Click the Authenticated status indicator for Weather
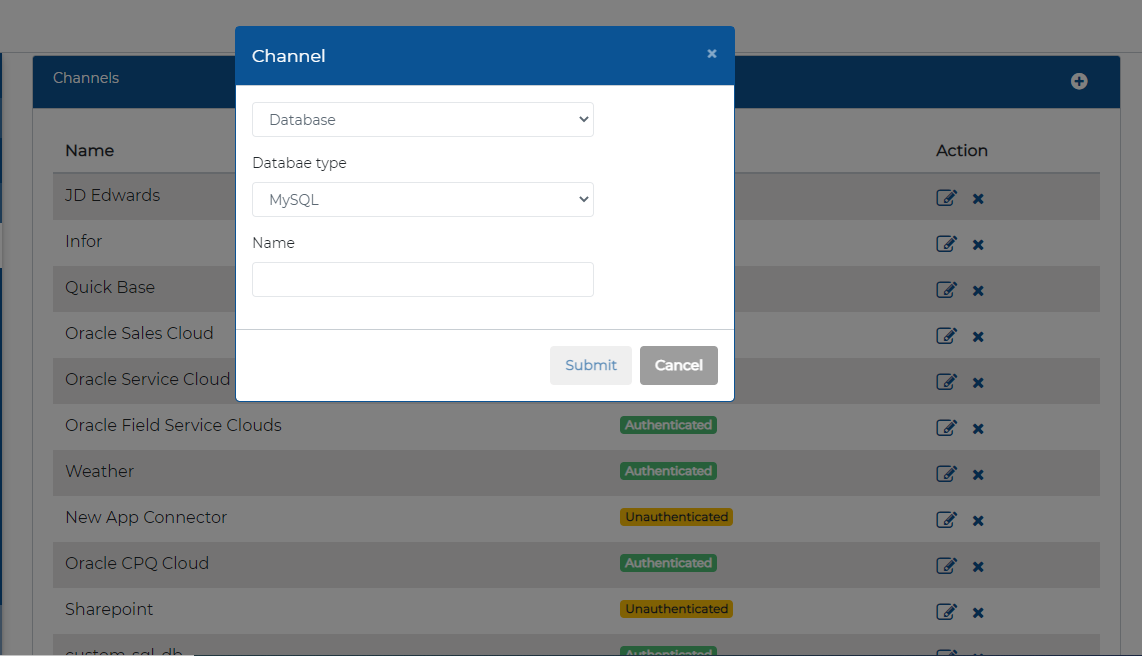This screenshot has height=656, width=1142. pos(668,471)
